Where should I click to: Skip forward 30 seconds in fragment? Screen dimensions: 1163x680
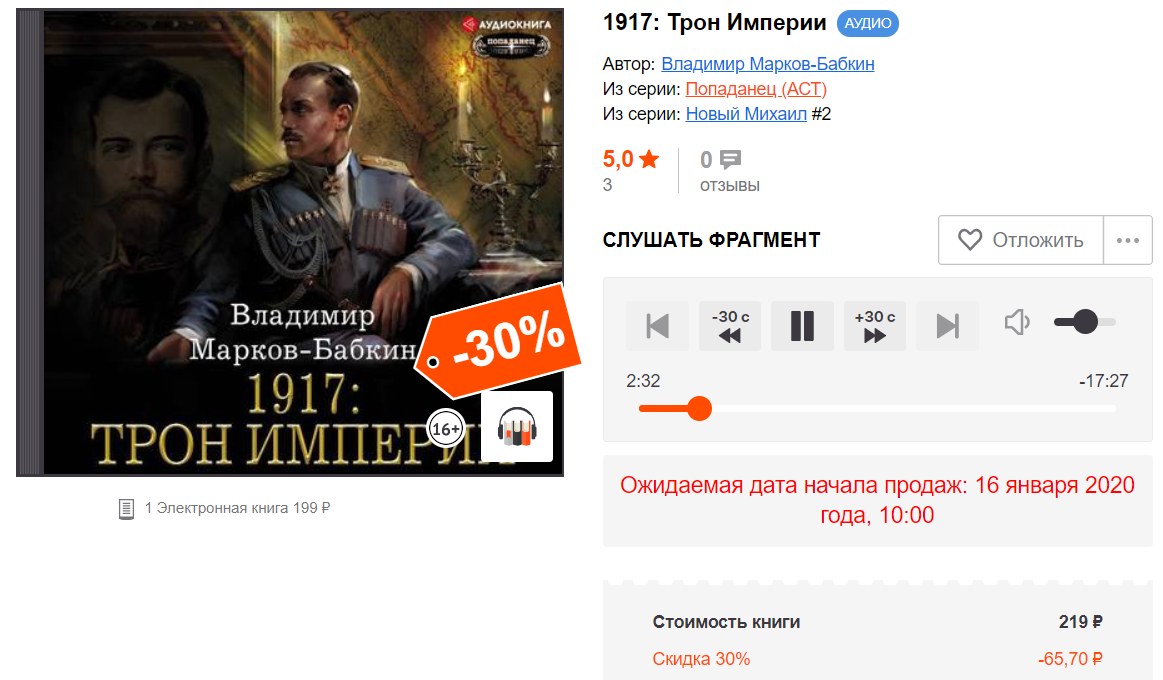click(874, 326)
